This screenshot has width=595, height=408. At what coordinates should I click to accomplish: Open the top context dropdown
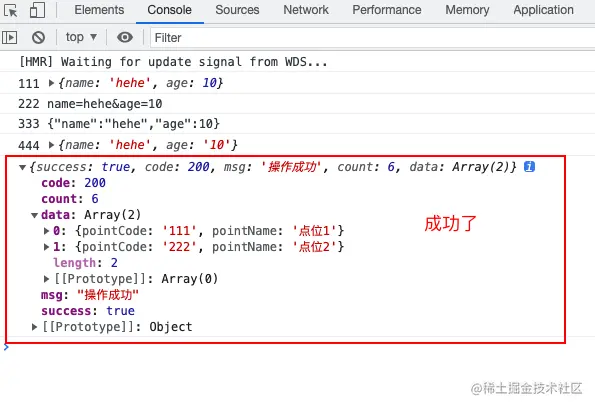point(81,37)
